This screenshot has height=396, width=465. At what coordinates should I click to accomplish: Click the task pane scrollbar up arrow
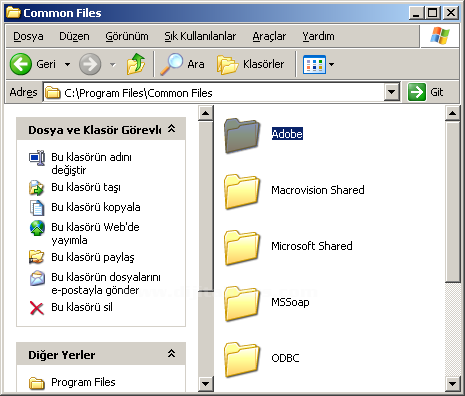206,113
